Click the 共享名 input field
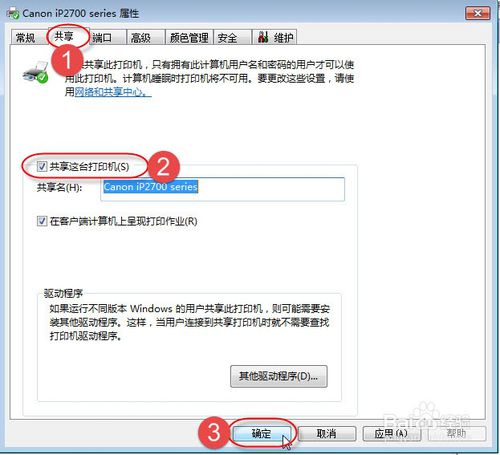Screen dimensions: 500x455 [x=222, y=189]
